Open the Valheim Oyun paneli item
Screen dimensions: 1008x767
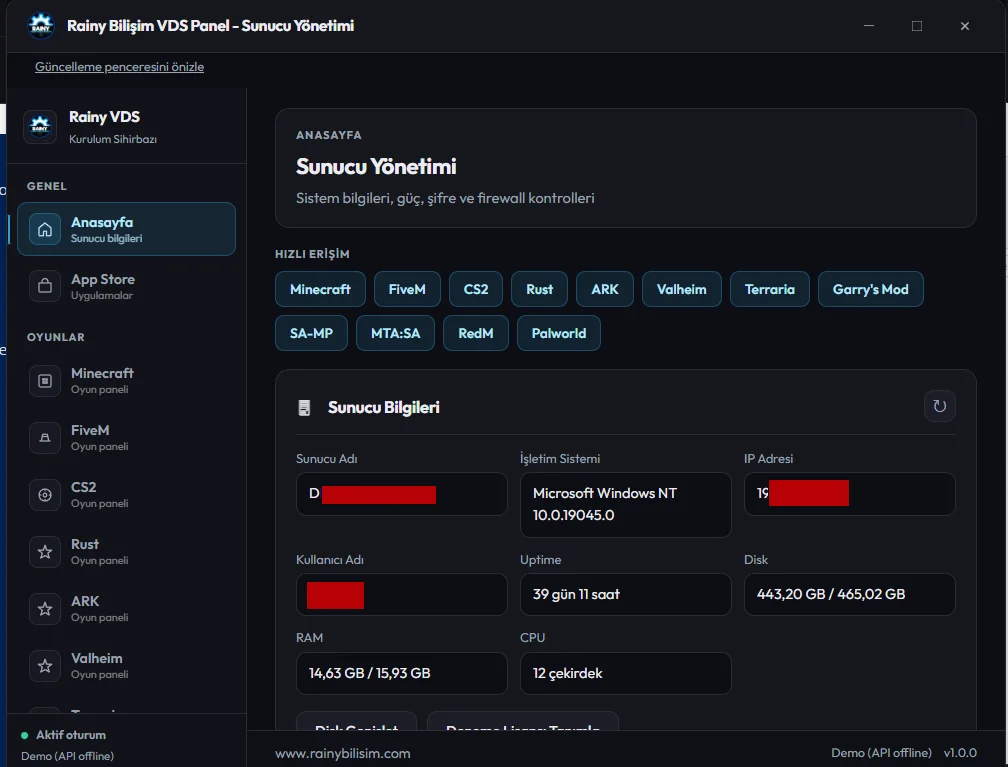127,665
